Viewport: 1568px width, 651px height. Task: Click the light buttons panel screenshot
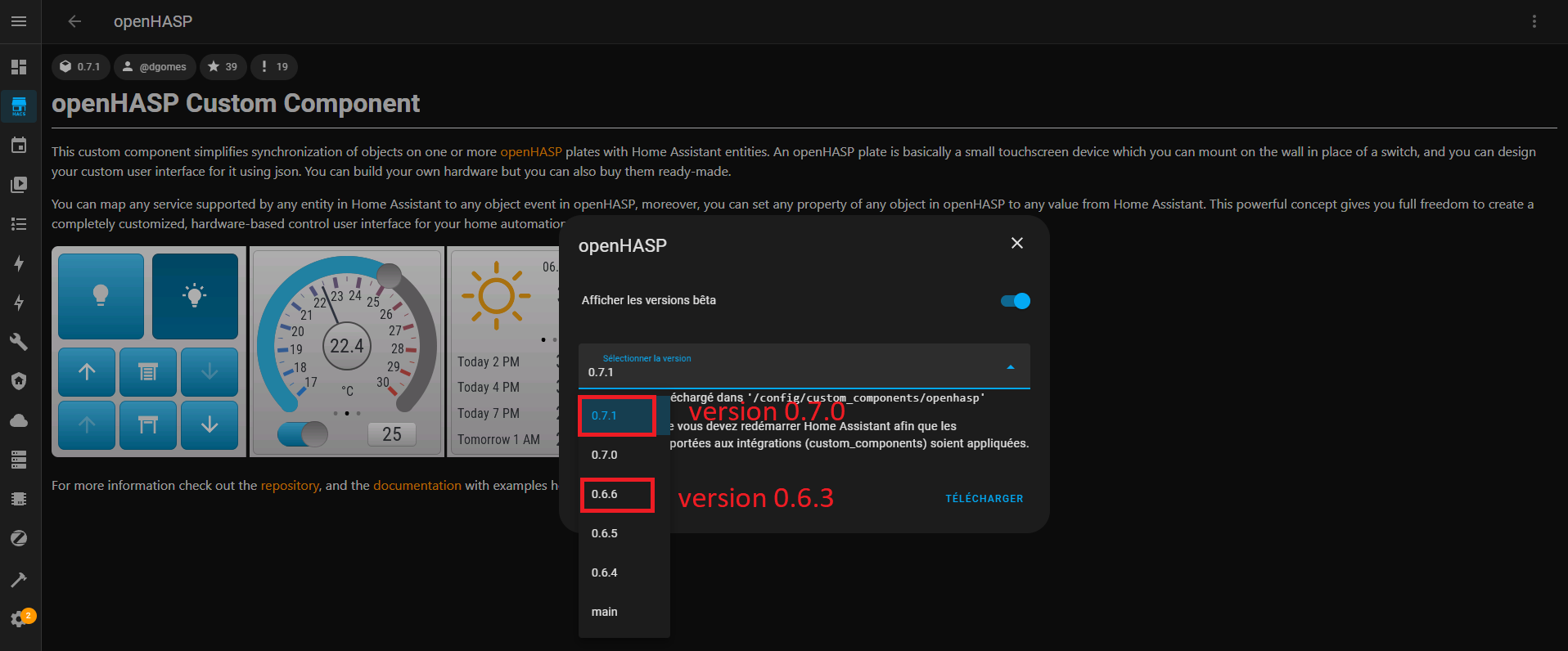click(149, 352)
